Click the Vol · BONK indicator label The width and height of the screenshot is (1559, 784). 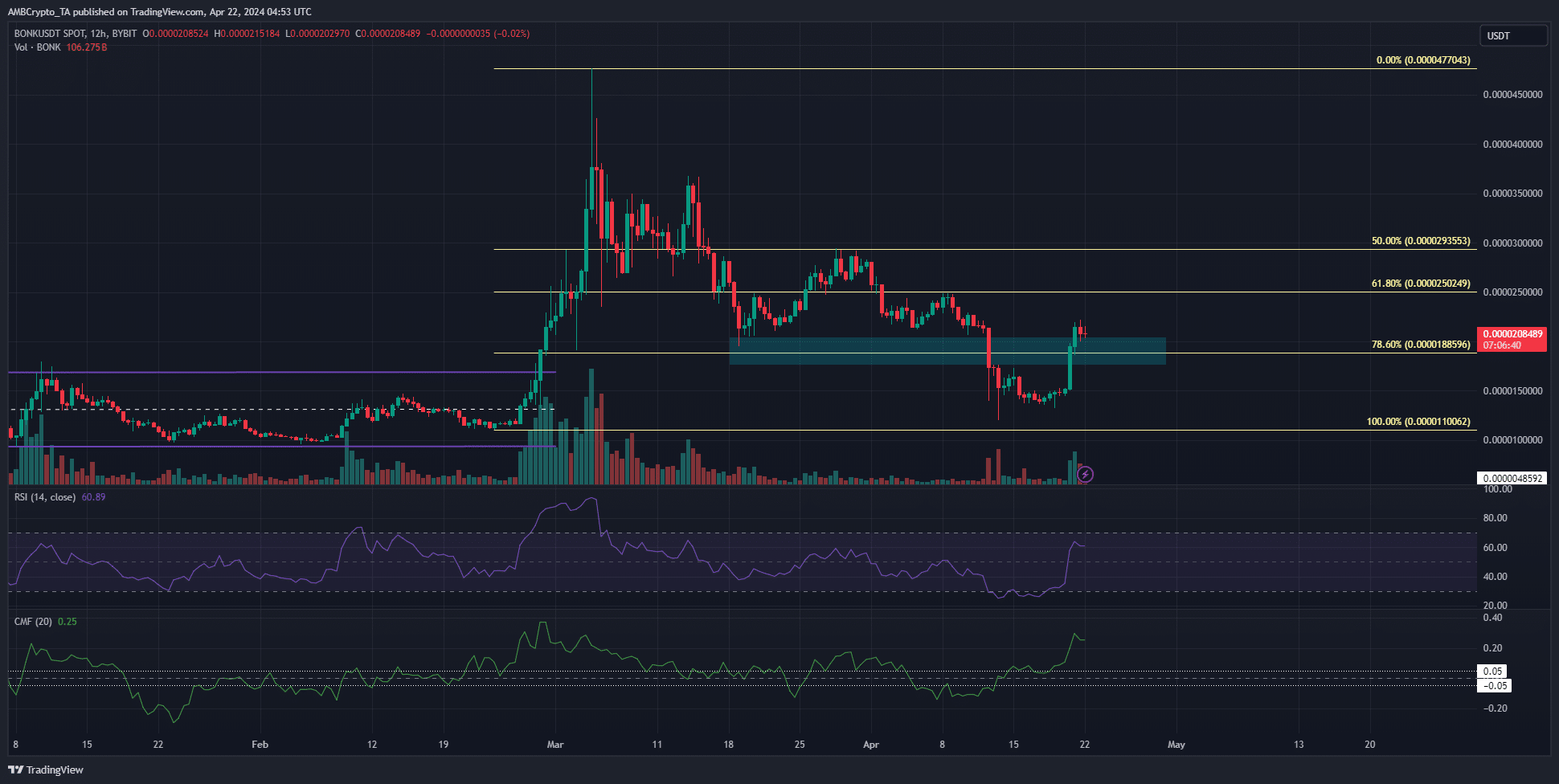[x=38, y=47]
